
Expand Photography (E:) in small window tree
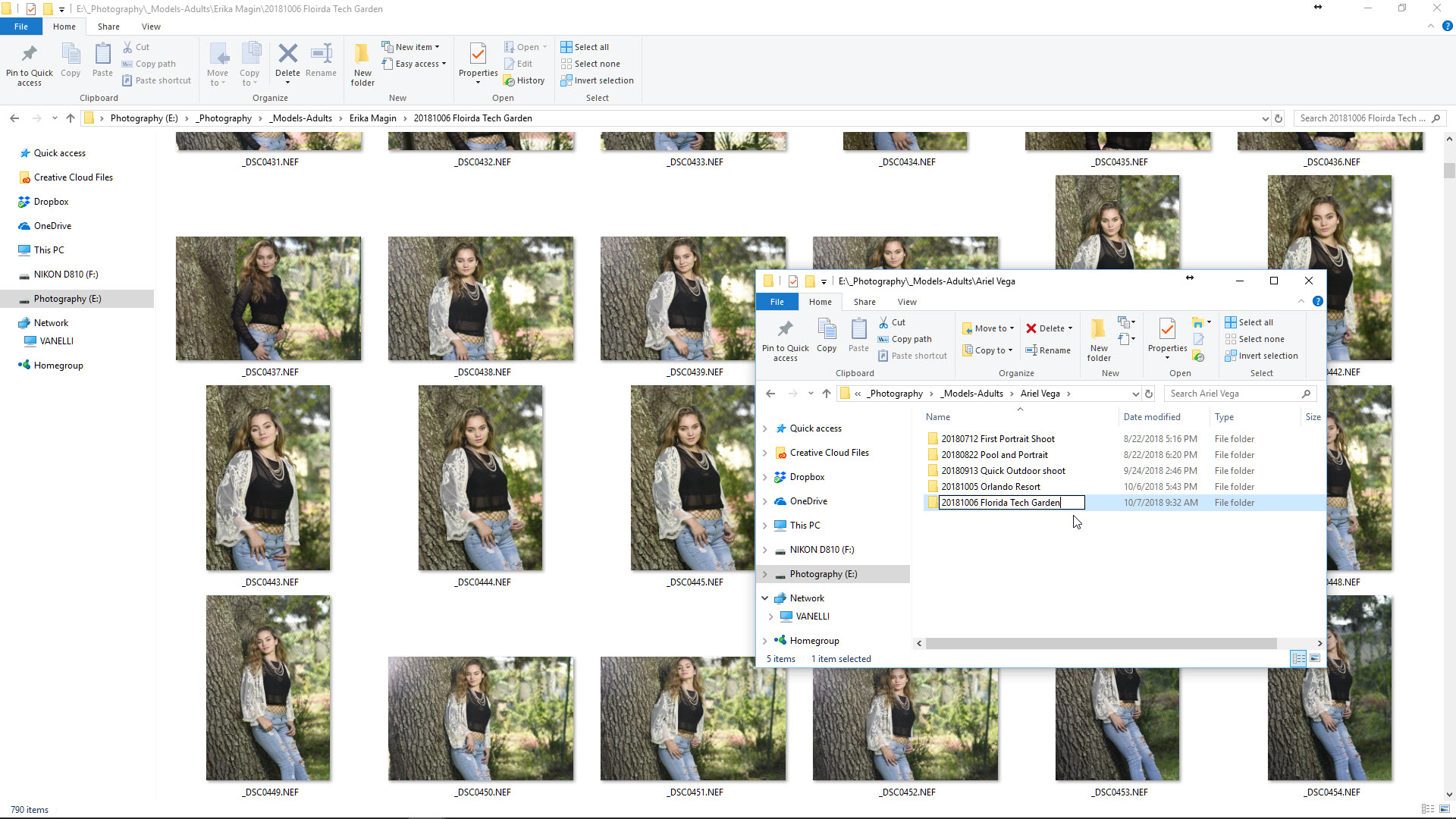point(764,574)
